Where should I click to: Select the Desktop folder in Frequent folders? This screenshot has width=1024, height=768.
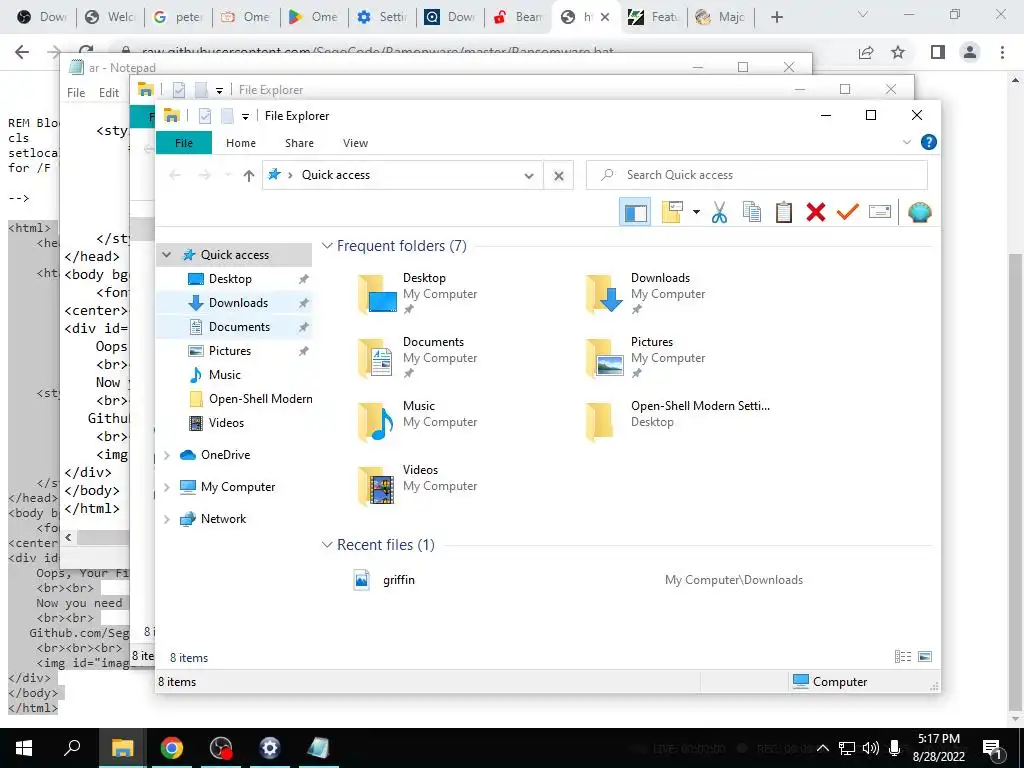(x=418, y=293)
